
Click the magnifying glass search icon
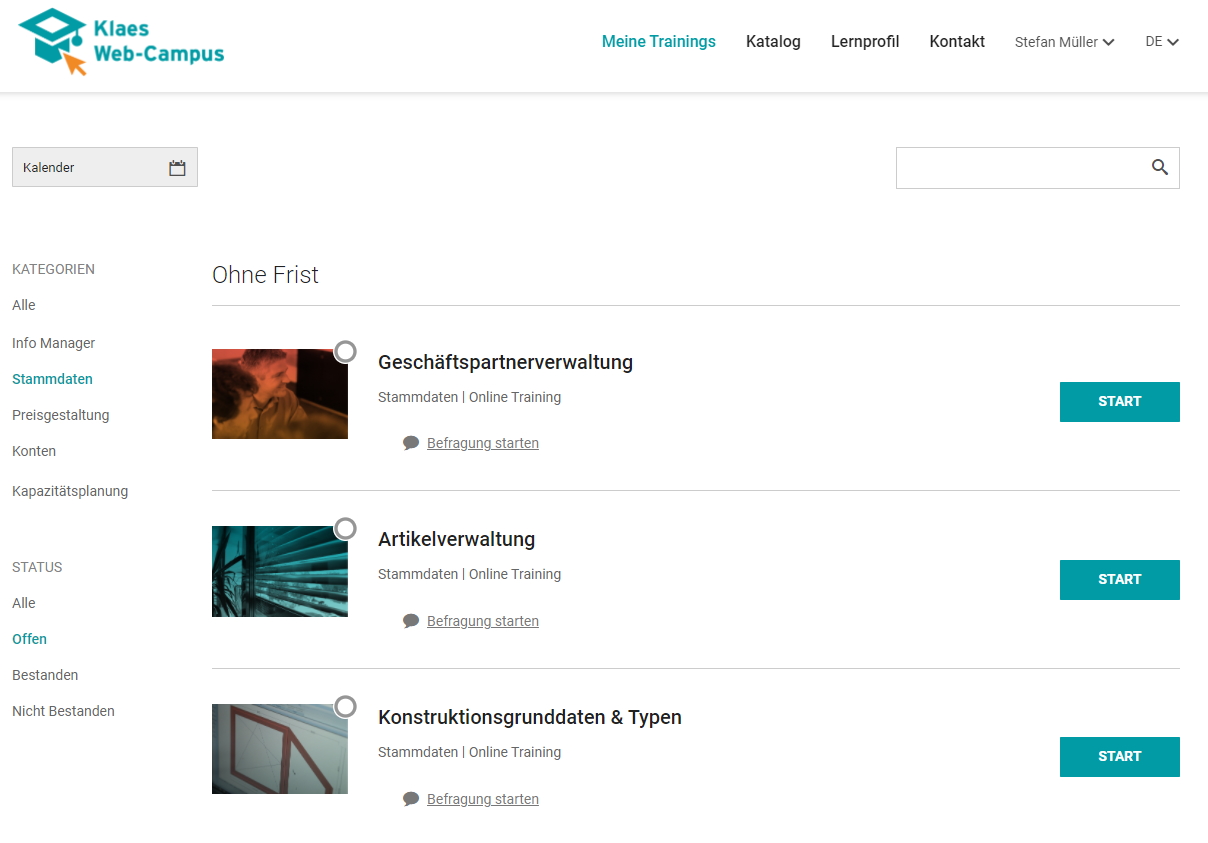pos(1159,167)
